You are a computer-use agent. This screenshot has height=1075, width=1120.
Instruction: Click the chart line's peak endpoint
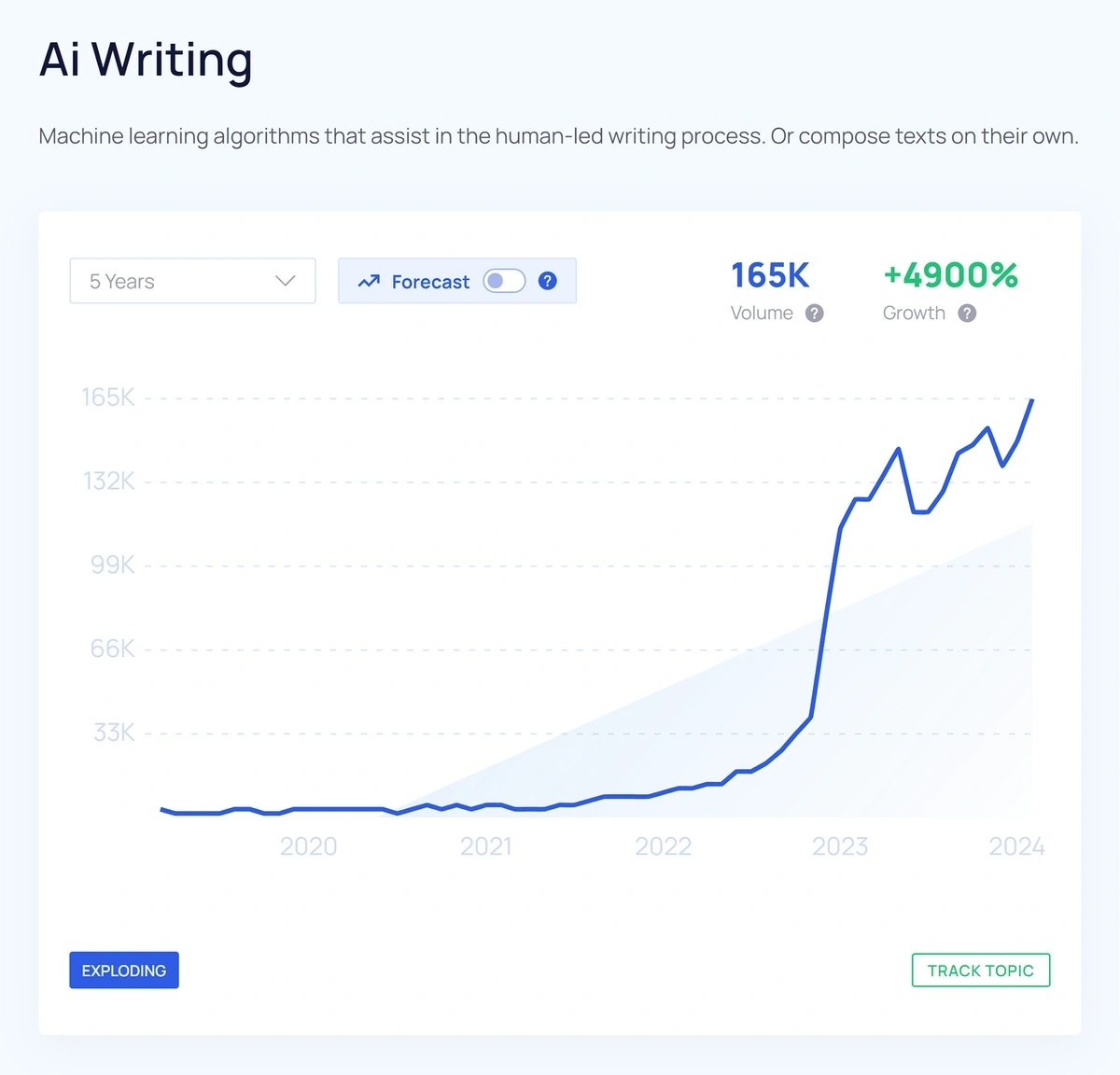click(x=1031, y=400)
